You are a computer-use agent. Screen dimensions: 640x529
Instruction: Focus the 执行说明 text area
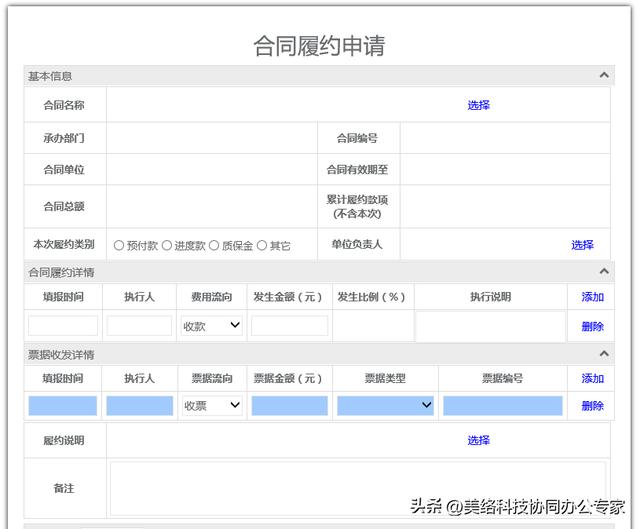click(490, 327)
